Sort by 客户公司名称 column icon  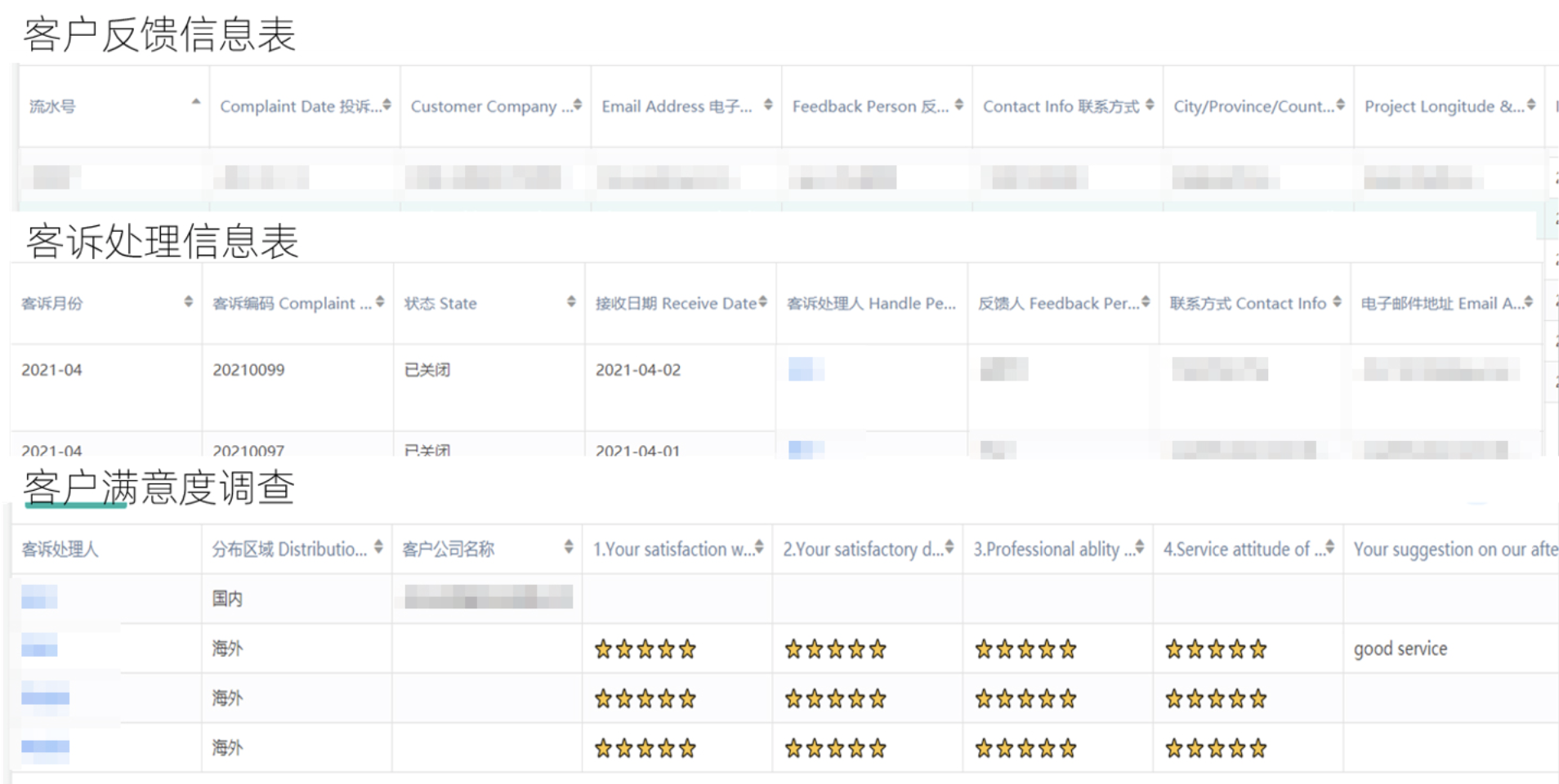[x=569, y=546]
